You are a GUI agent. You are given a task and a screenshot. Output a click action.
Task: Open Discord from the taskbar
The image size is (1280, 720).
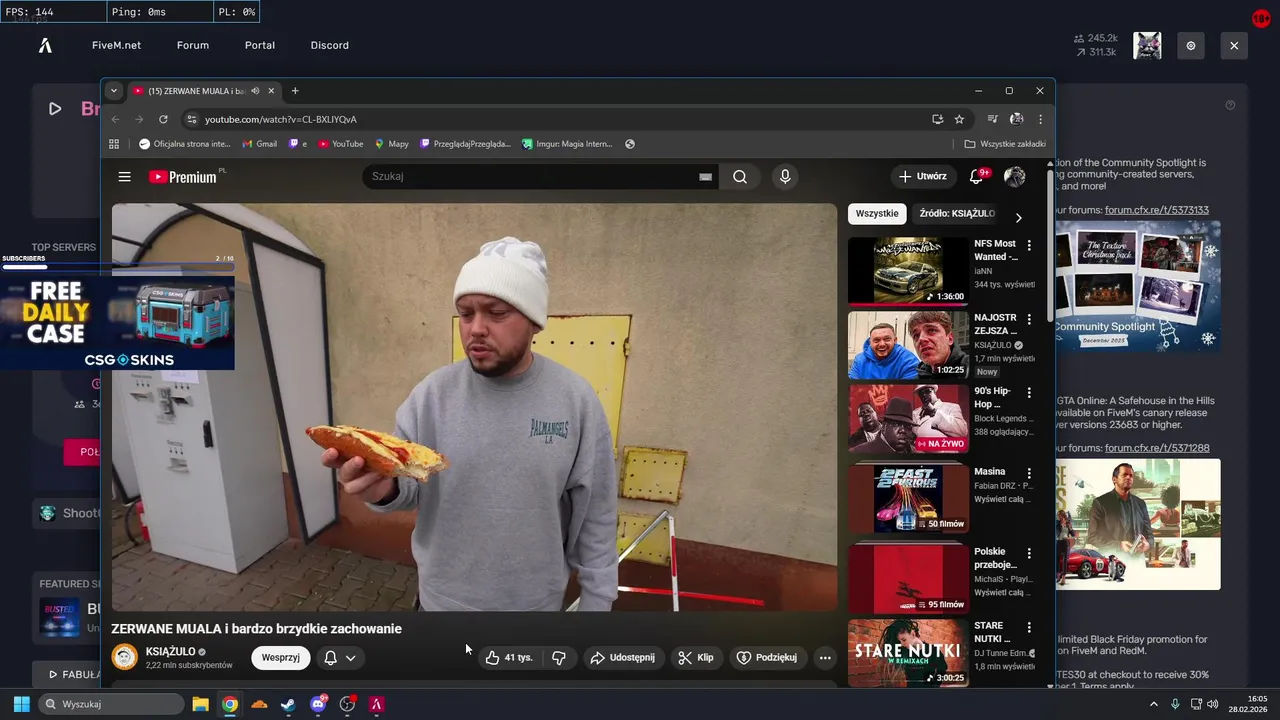[318, 704]
